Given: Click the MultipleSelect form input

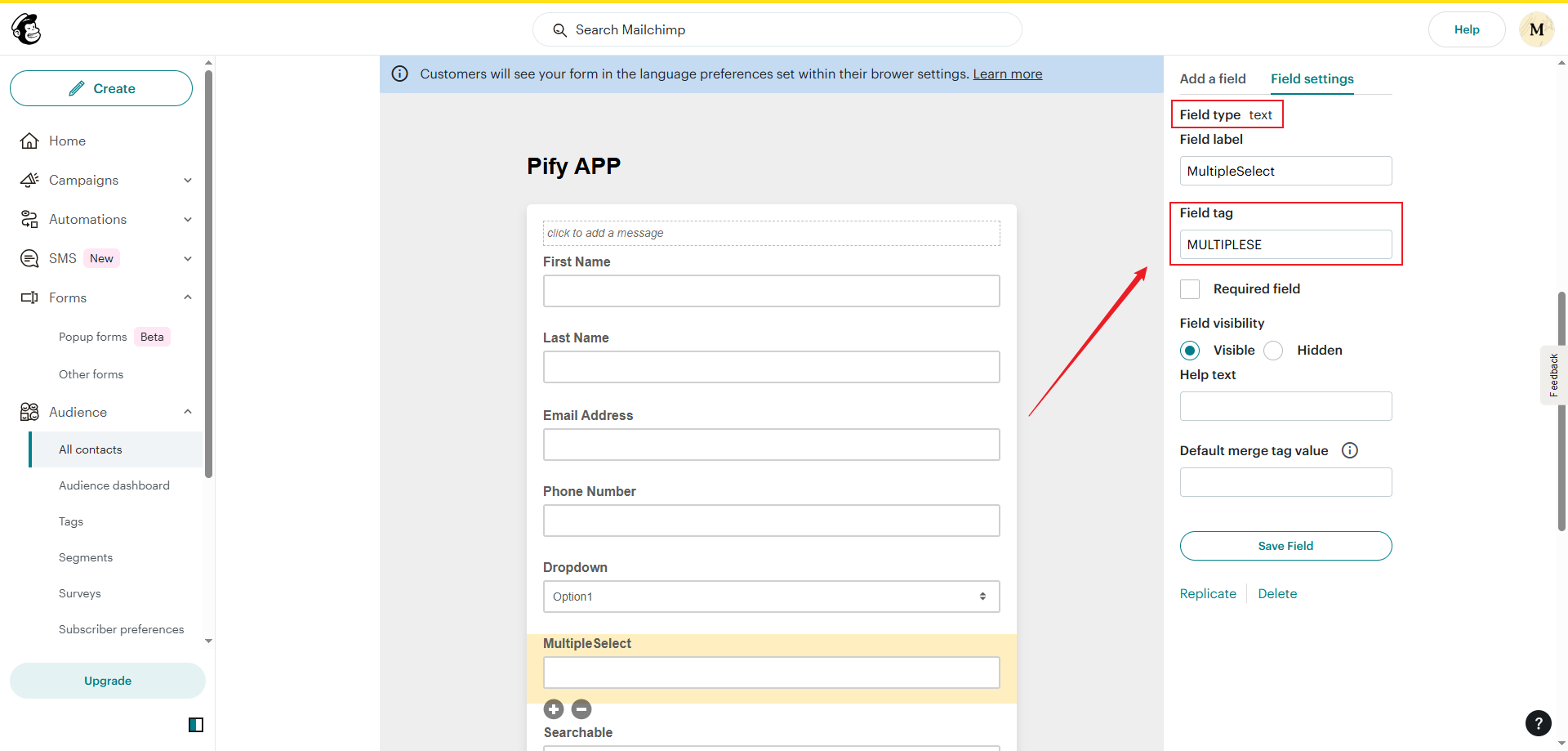Looking at the screenshot, I should pyautogui.click(x=772, y=673).
